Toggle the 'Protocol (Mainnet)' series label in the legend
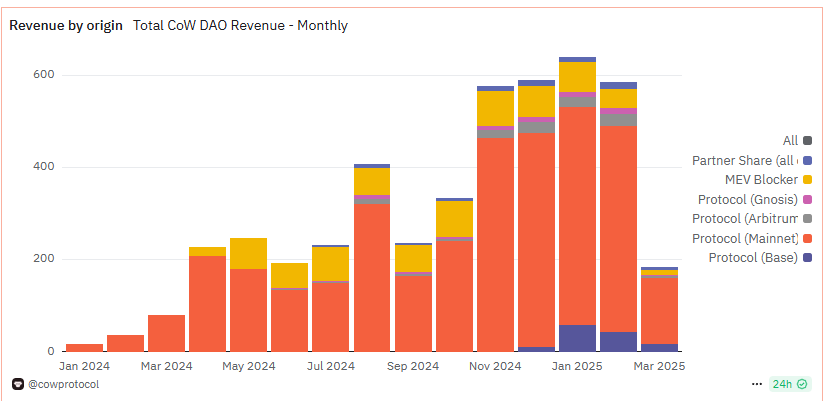Screen dimensions: 823x401 tap(744, 238)
